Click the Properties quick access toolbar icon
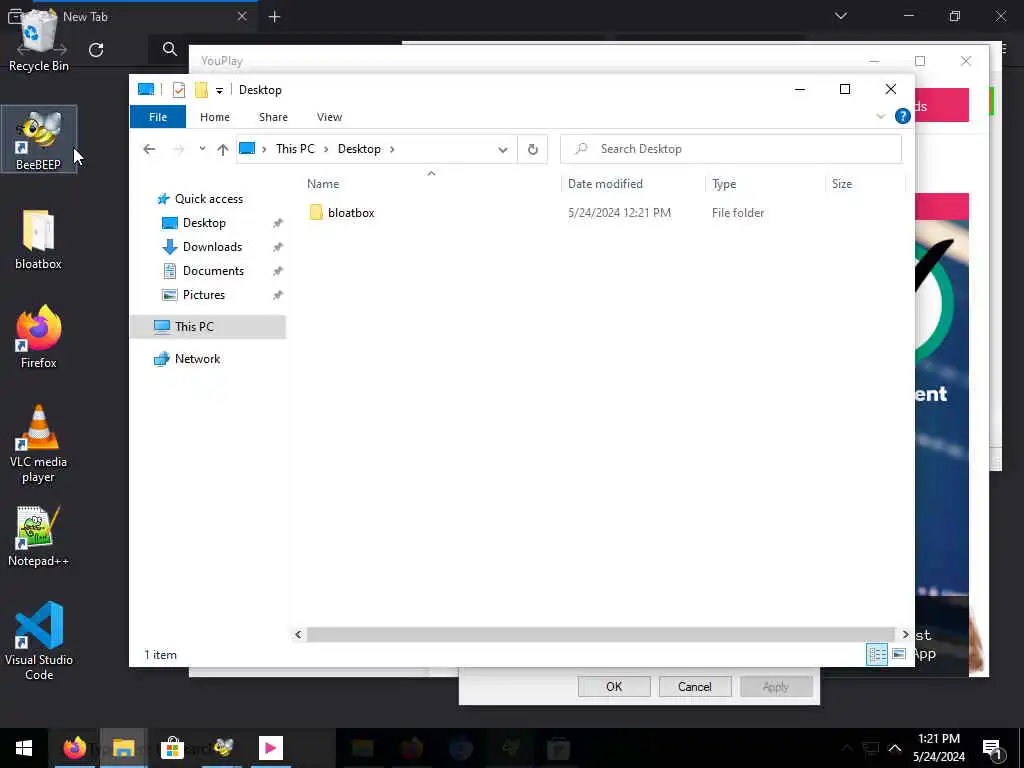 178,90
